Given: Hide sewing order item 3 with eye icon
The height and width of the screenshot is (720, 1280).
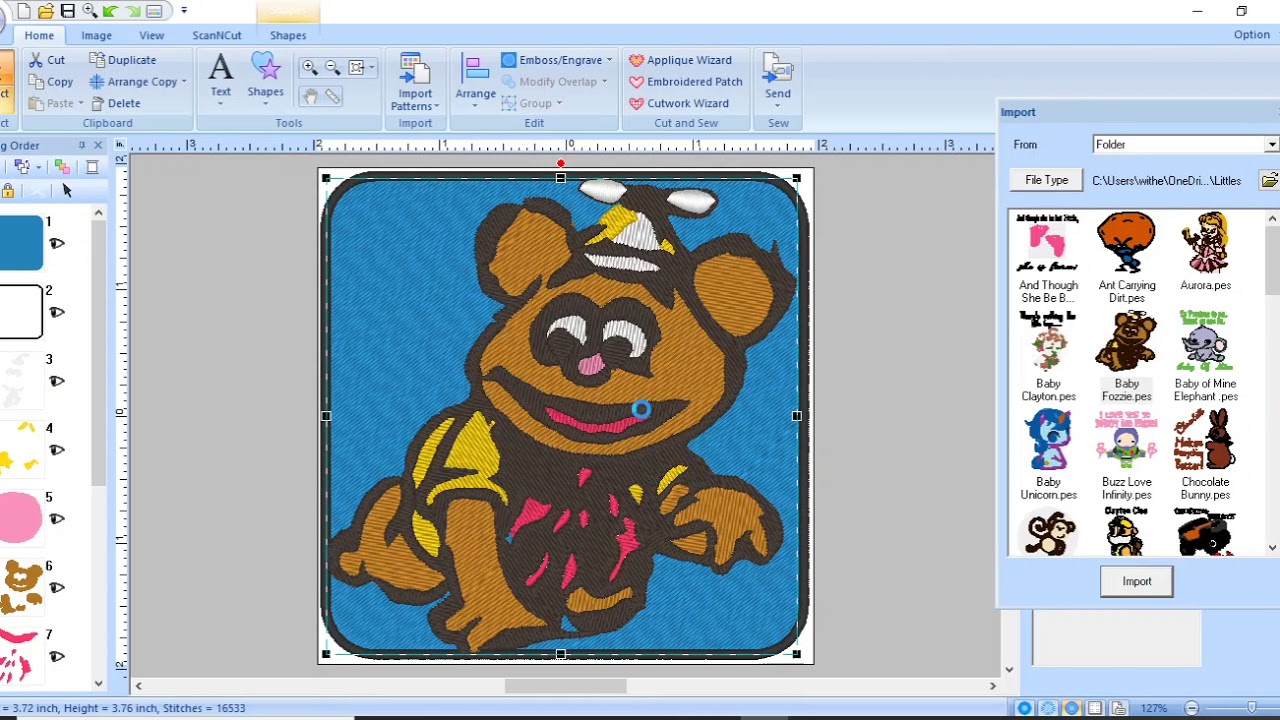Looking at the screenshot, I should click(x=57, y=381).
